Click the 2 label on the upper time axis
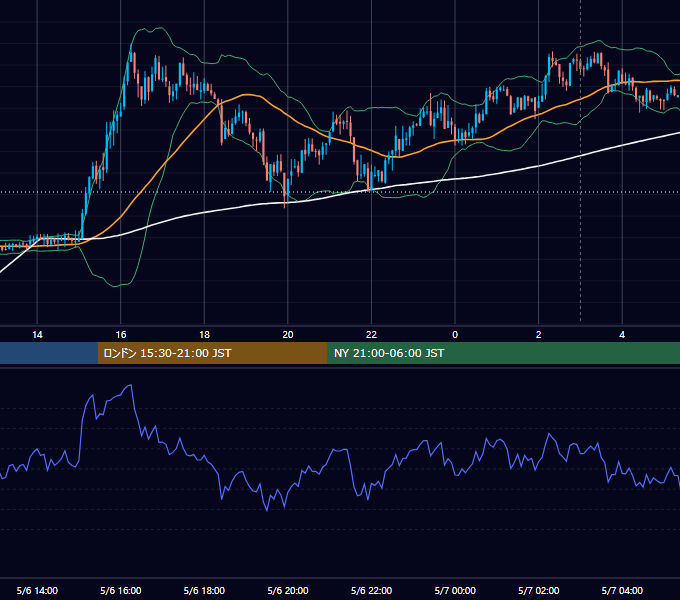 tap(538, 335)
